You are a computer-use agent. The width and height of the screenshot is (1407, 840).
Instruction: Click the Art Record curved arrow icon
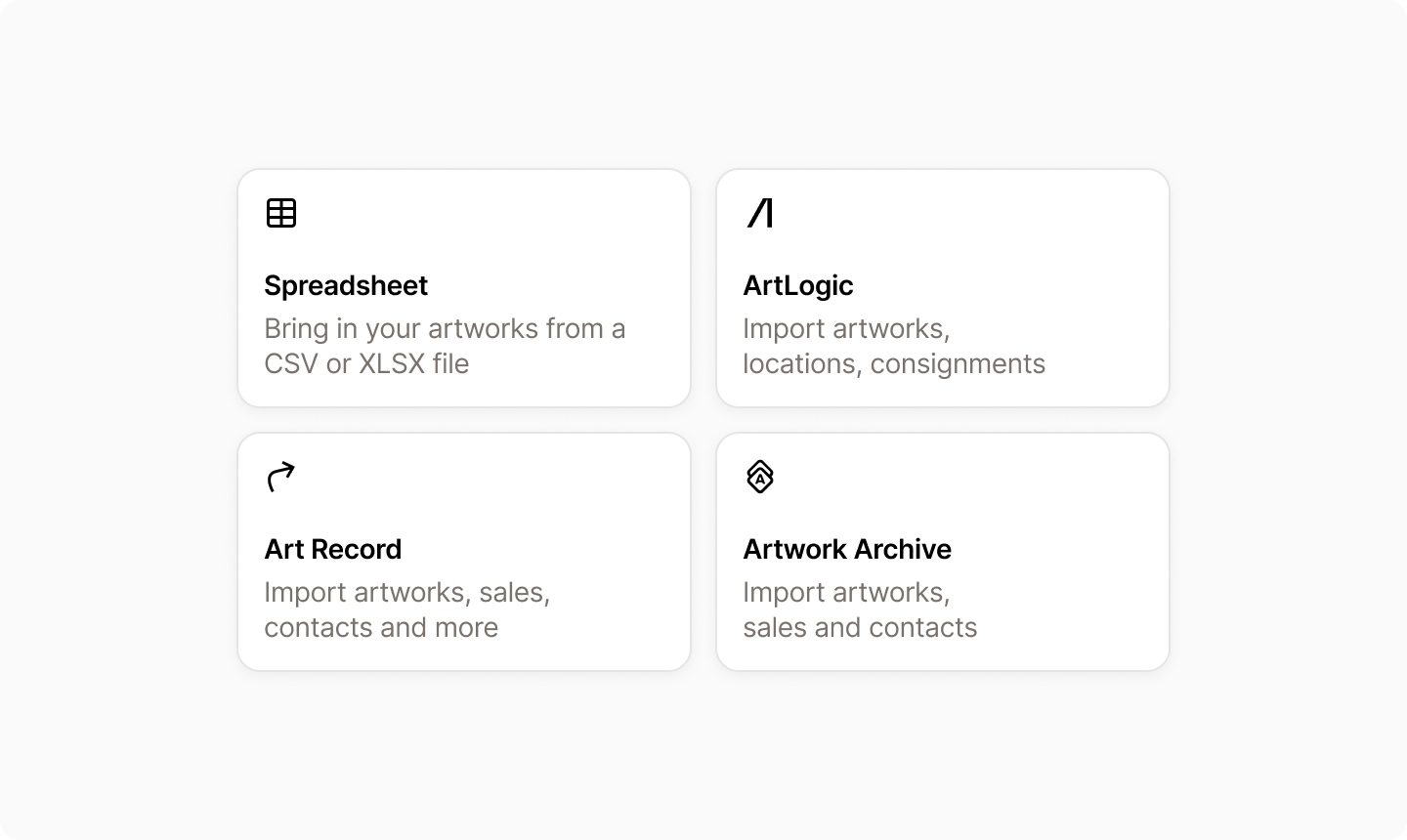coord(281,477)
